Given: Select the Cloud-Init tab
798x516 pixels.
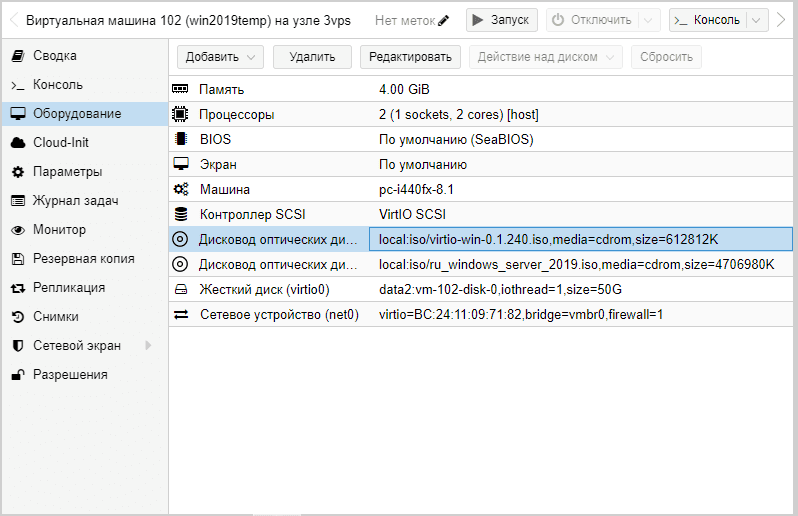Looking at the screenshot, I should click(x=84, y=142).
